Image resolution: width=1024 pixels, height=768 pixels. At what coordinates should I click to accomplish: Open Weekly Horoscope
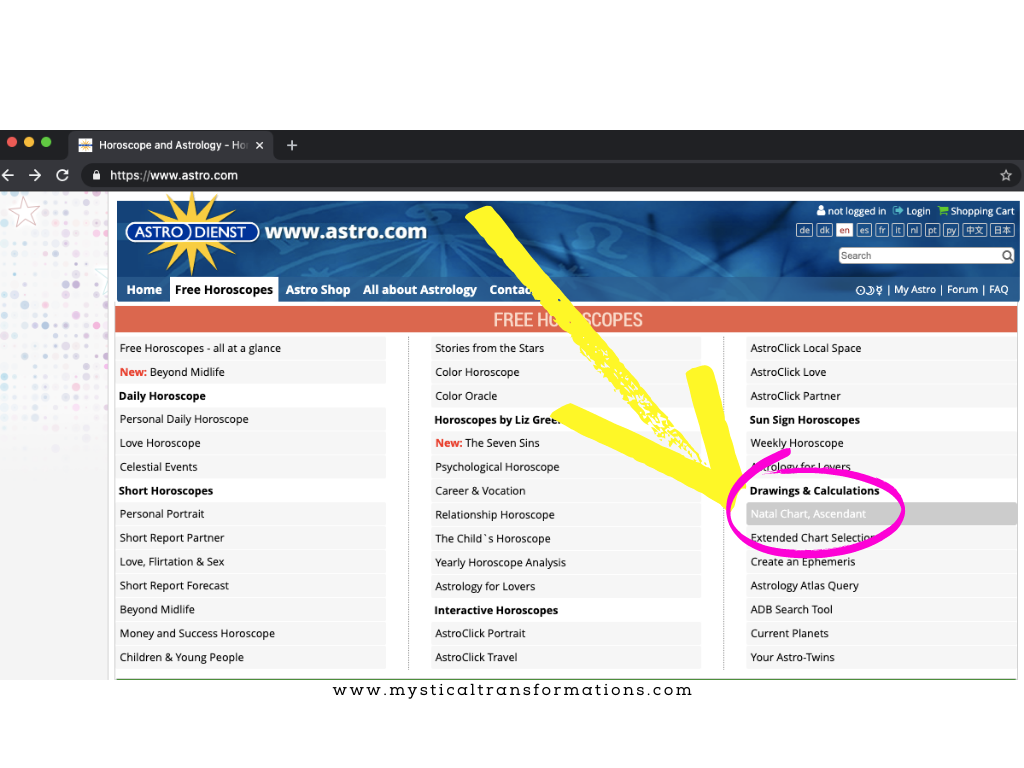[882, 443]
